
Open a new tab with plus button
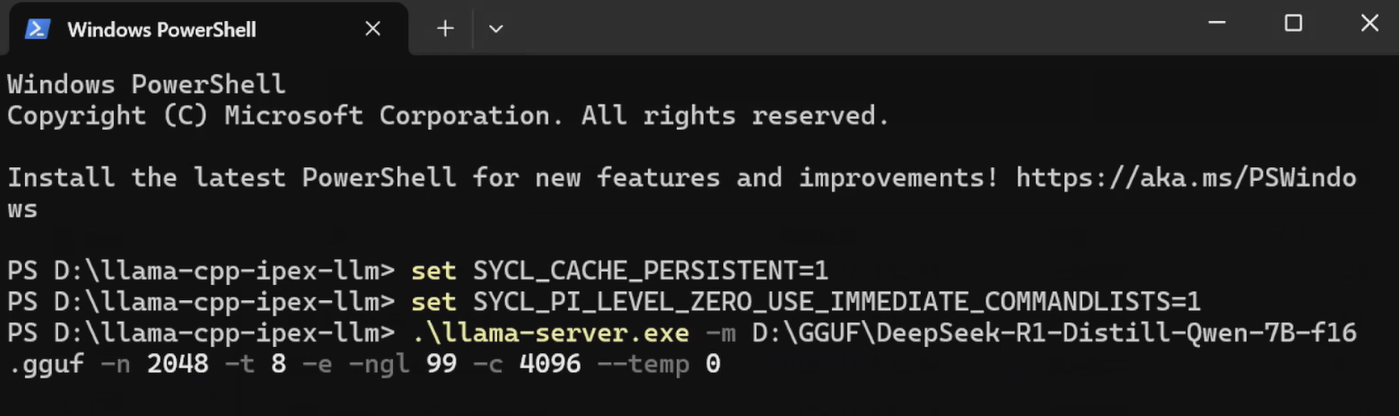[x=445, y=29]
